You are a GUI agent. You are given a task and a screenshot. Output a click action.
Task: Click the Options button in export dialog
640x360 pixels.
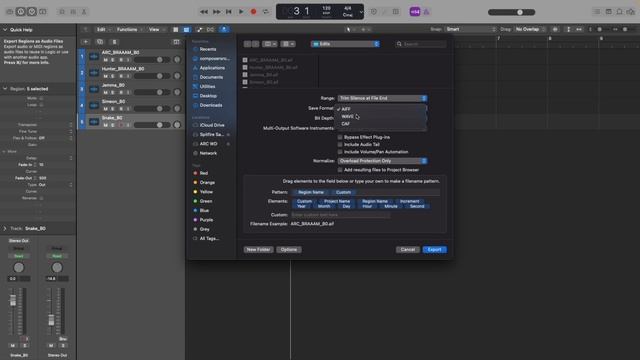[x=289, y=249]
